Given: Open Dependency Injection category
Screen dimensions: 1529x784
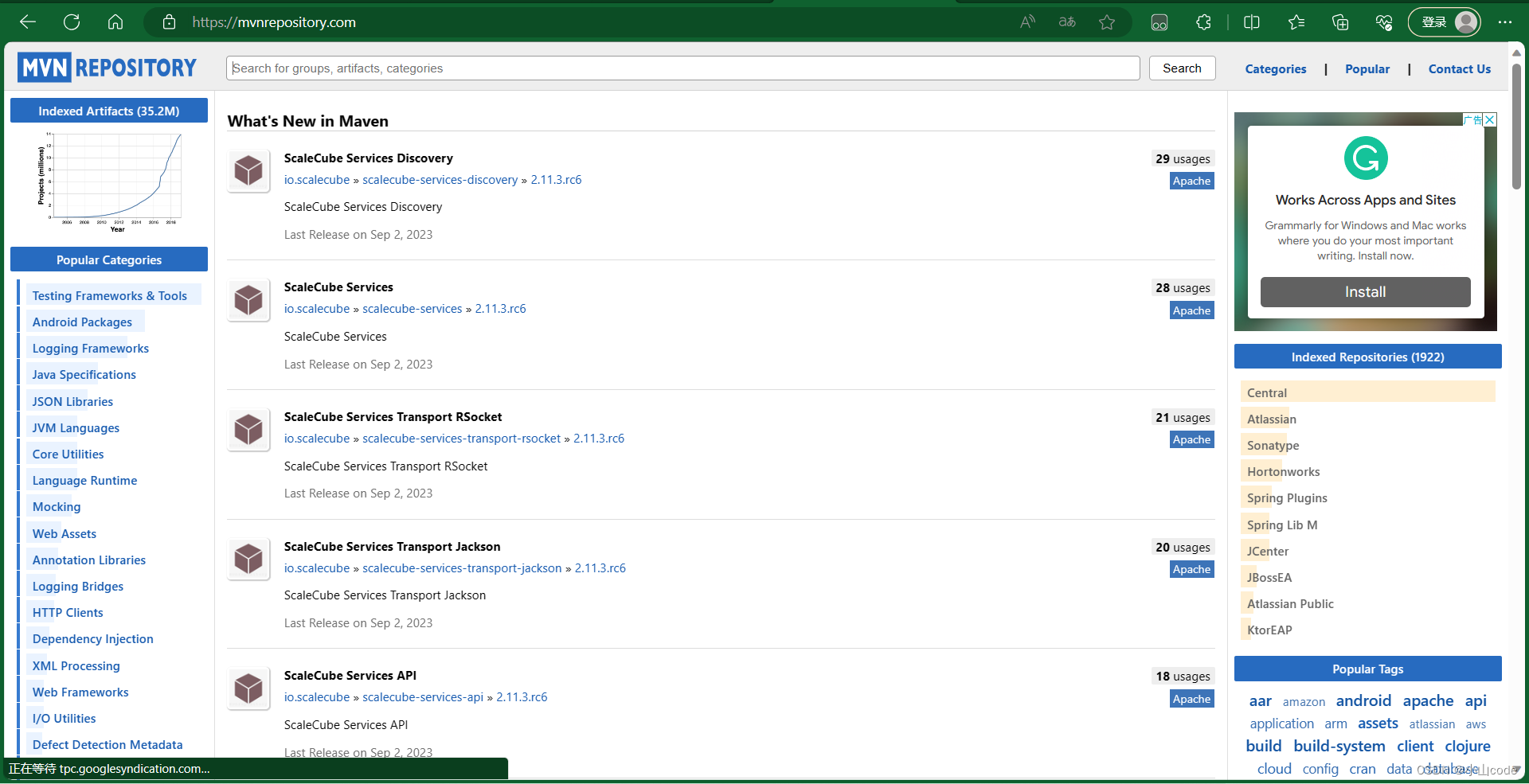Looking at the screenshot, I should [x=92, y=638].
